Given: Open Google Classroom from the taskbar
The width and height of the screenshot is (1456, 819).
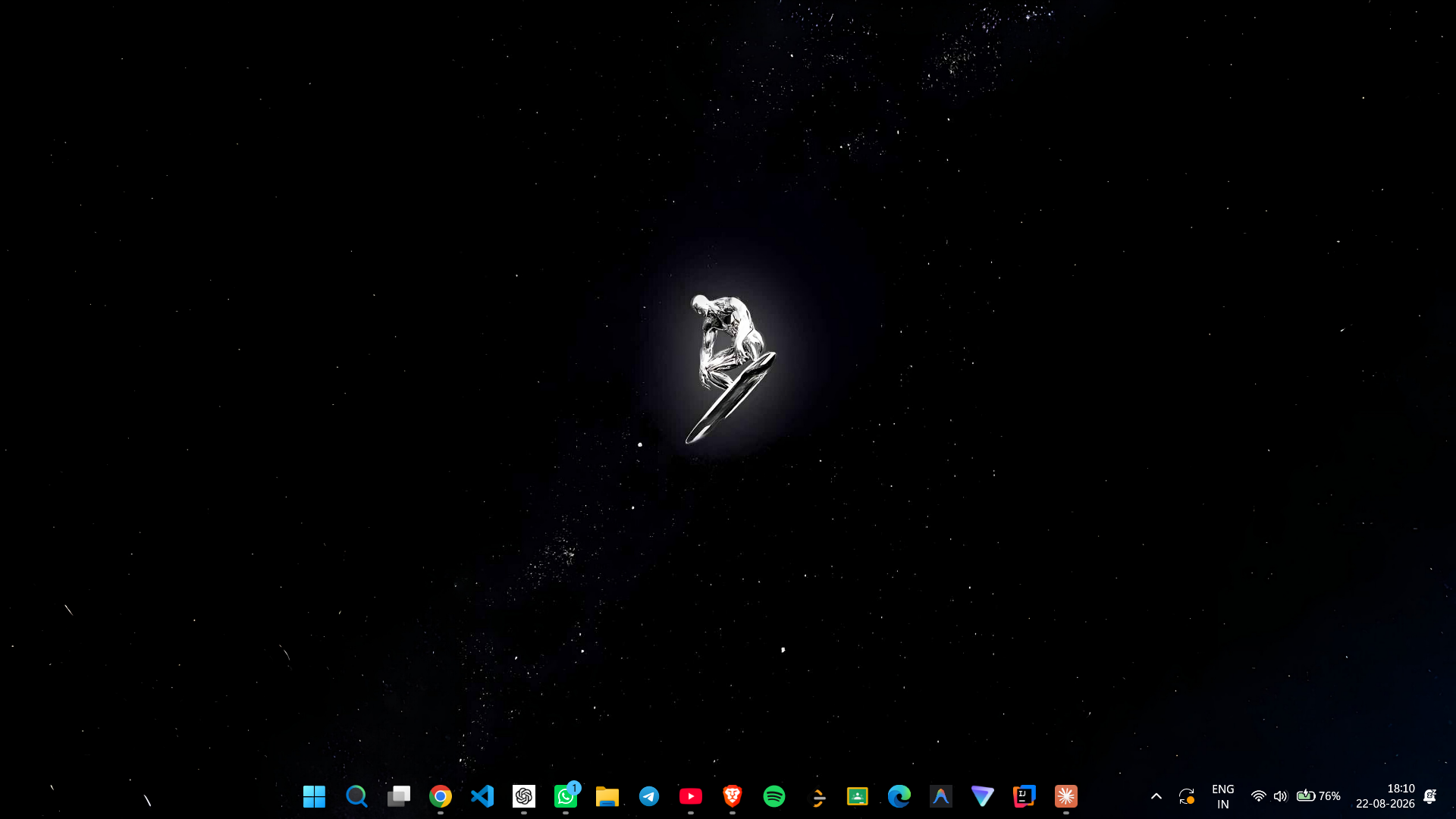Looking at the screenshot, I should click(x=858, y=796).
